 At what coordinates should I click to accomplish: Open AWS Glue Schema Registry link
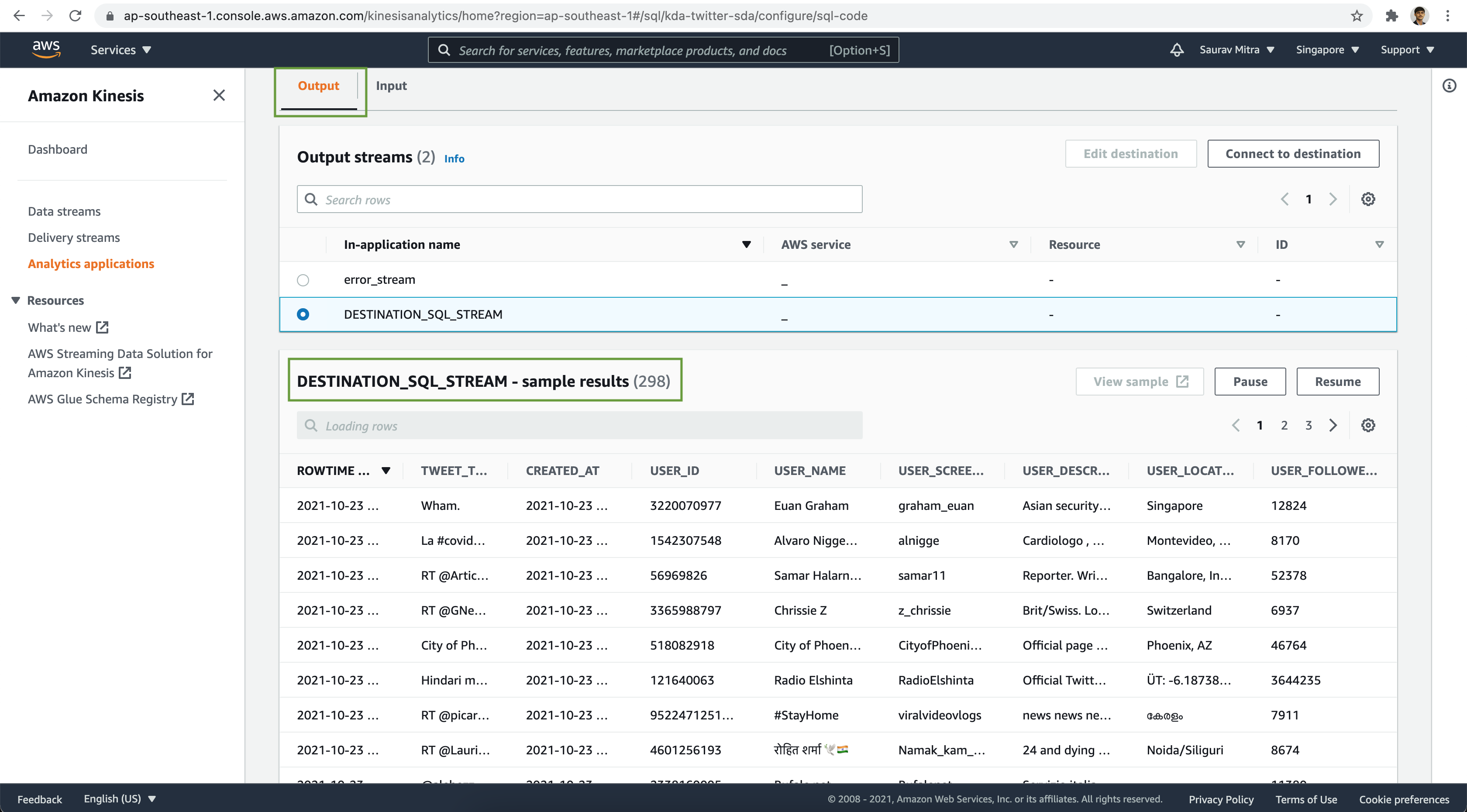111,399
